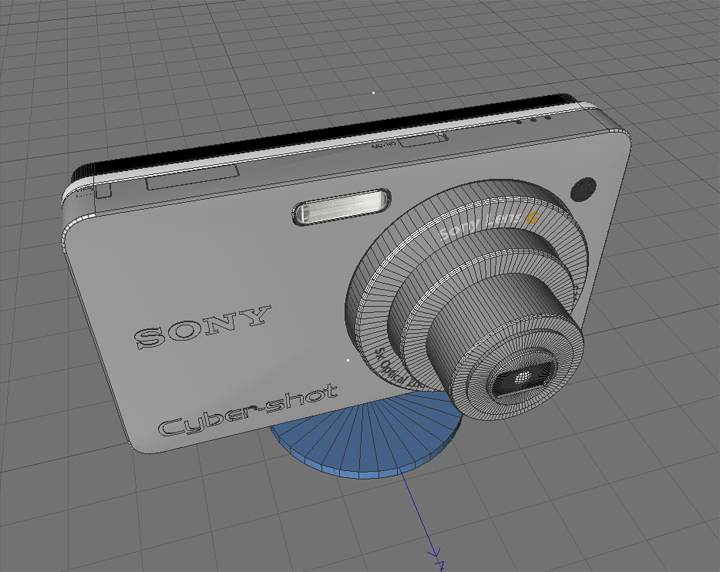
Task: Click the Sony Lens G text on lens ring
Action: (x=488, y=224)
